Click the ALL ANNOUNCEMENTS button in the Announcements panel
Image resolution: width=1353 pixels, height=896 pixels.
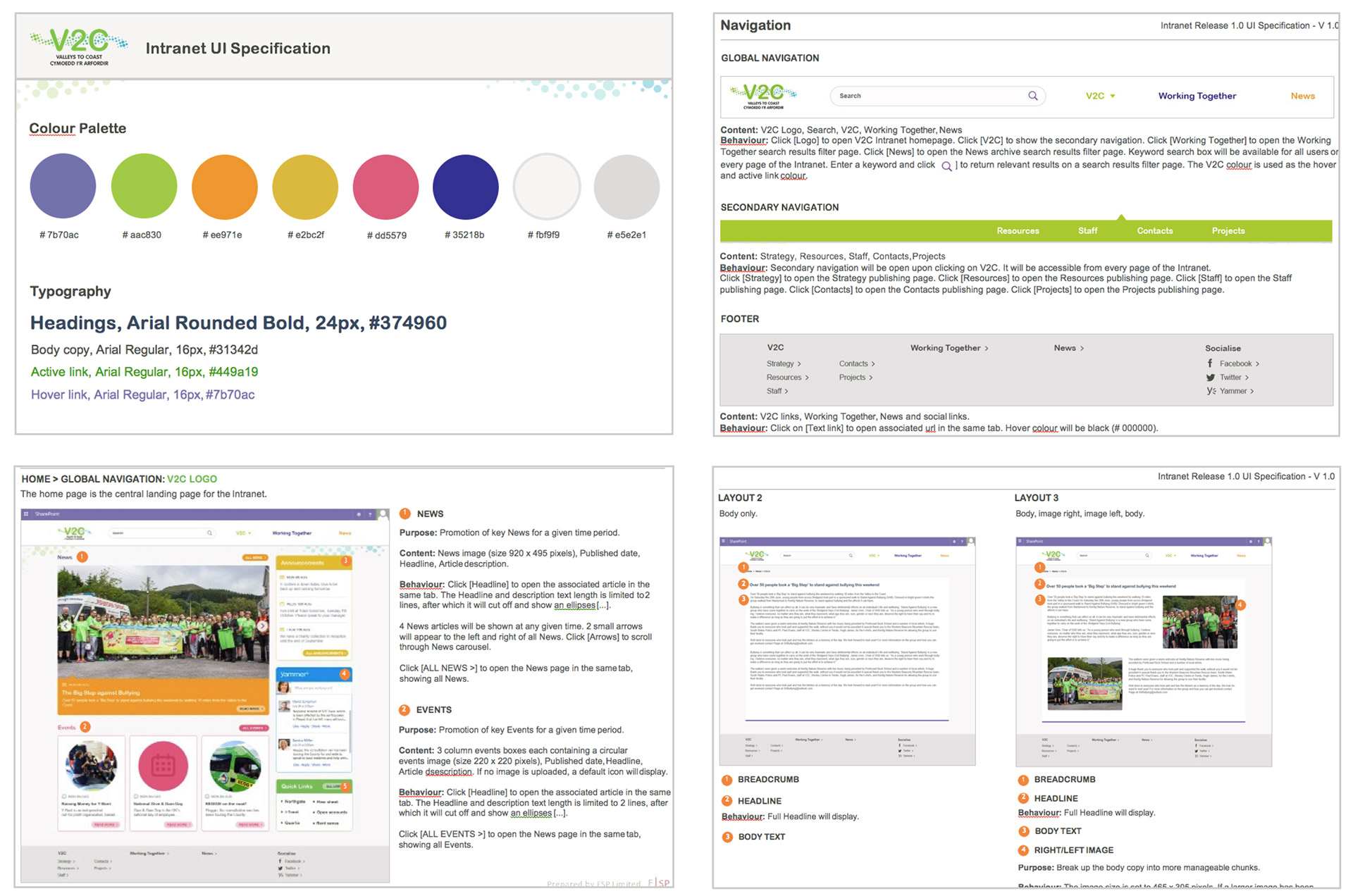(325, 653)
